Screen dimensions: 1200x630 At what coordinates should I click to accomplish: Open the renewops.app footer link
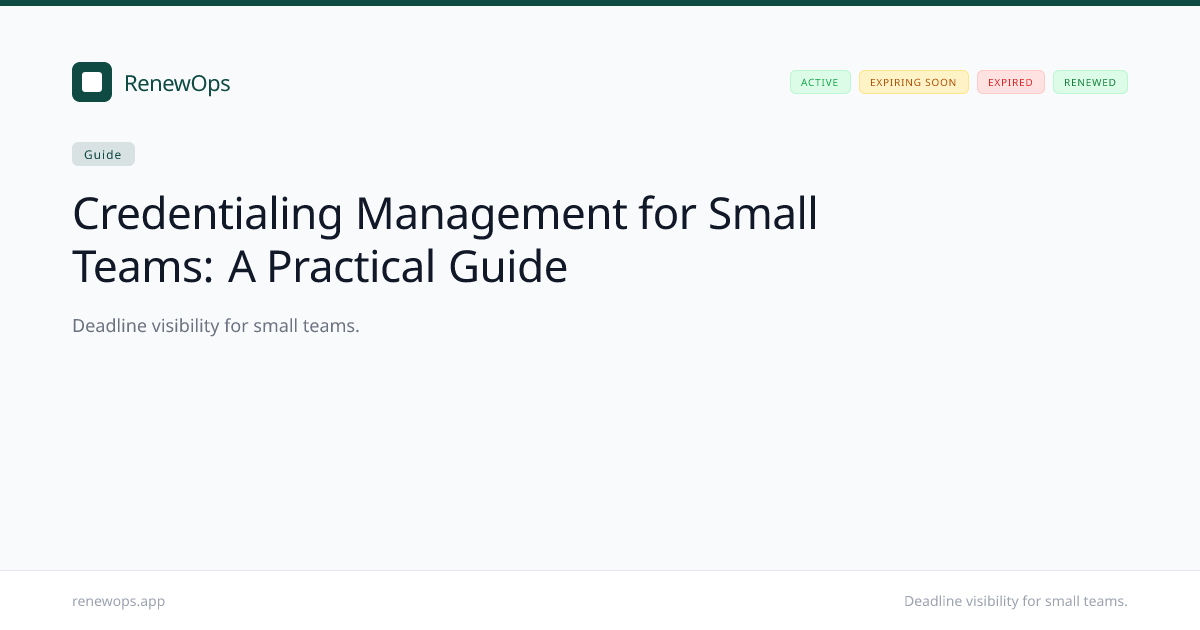119,601
